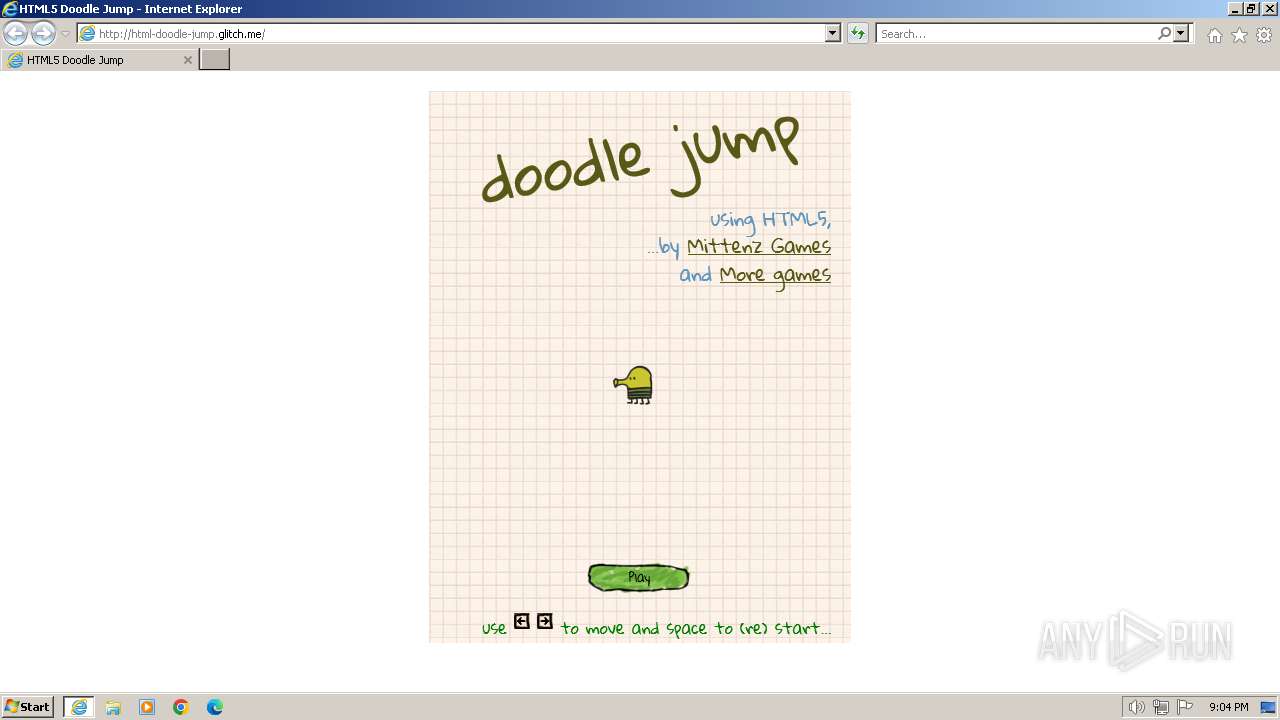The height and width of the screenshot is (720, 1280).
Task: Open the Home icon
Action: pos(1214,35)
